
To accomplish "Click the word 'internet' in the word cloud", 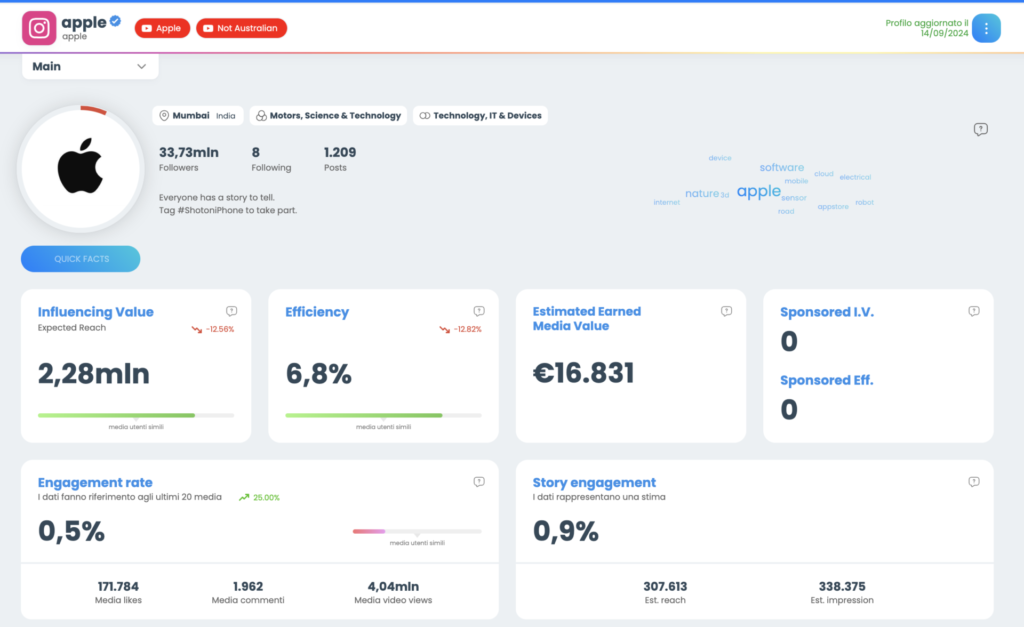I will point(666,202).
